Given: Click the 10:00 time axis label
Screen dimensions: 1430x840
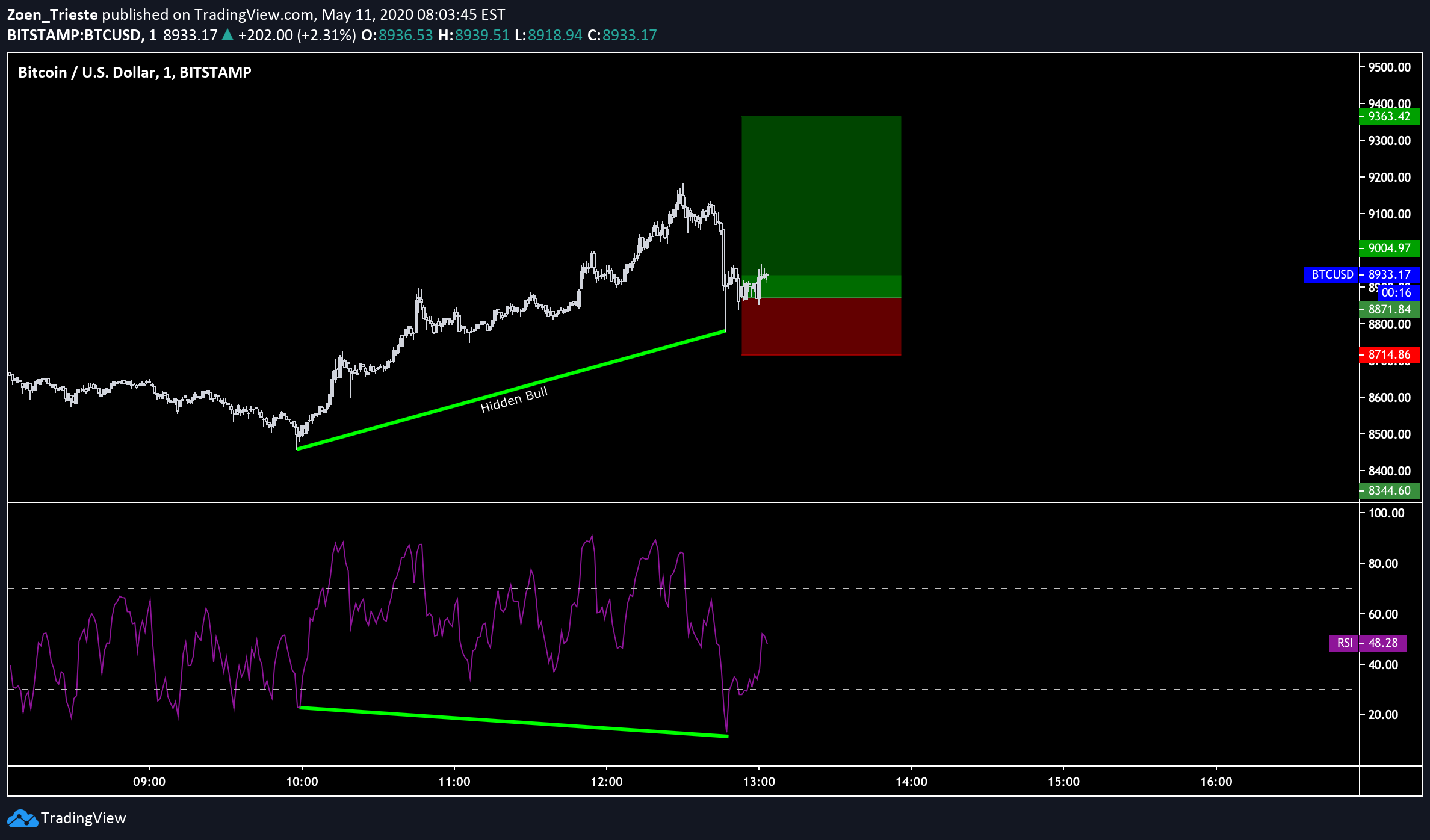Looking at the screenshot, I should [x=302, y=782].
